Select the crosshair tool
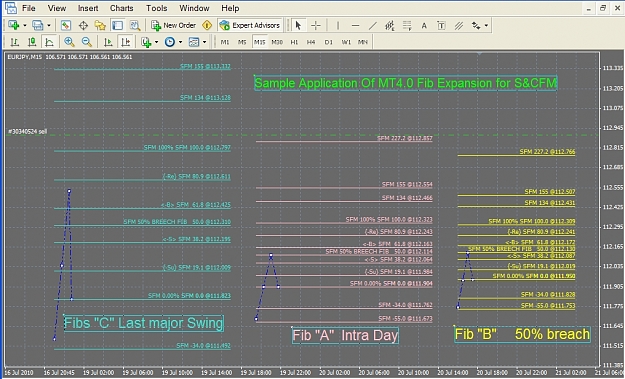 315,26
